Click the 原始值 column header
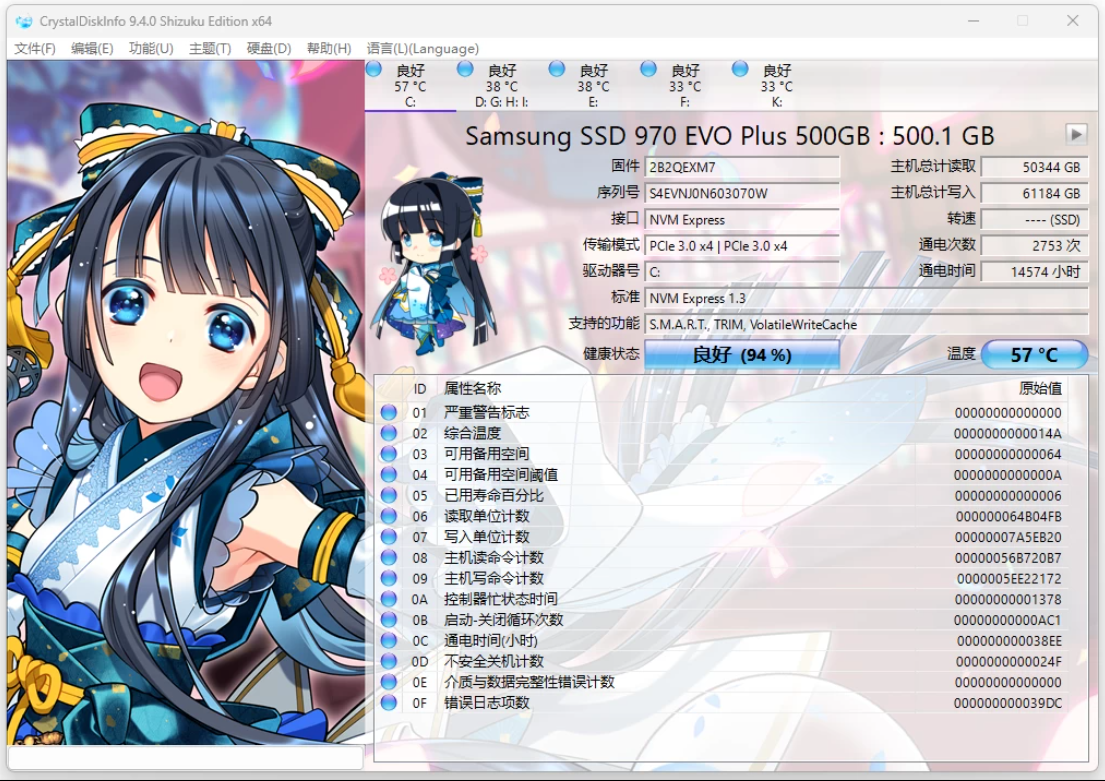1105x781 pixels. pos(1040,388)
